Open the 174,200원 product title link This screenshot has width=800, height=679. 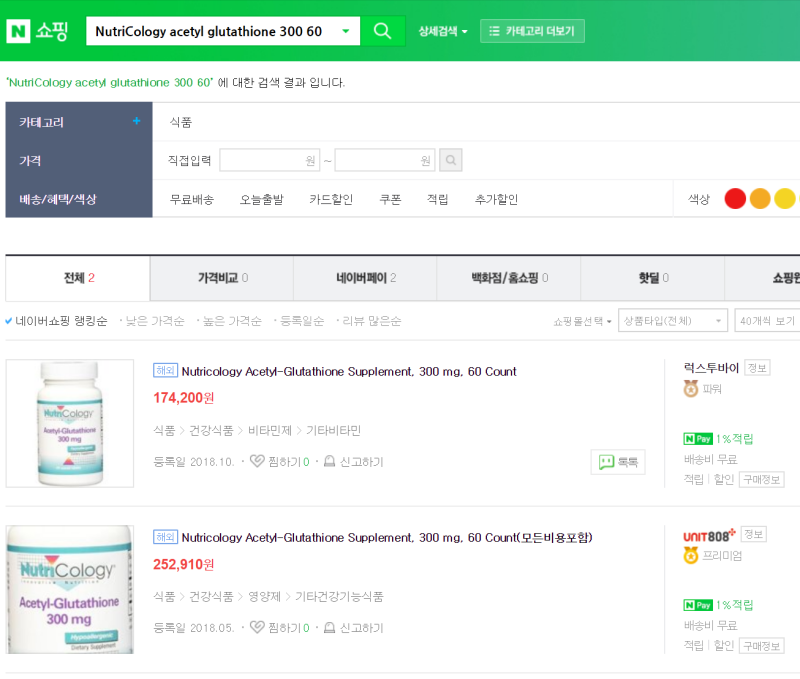pyautogui.click(x=349, y=371)
